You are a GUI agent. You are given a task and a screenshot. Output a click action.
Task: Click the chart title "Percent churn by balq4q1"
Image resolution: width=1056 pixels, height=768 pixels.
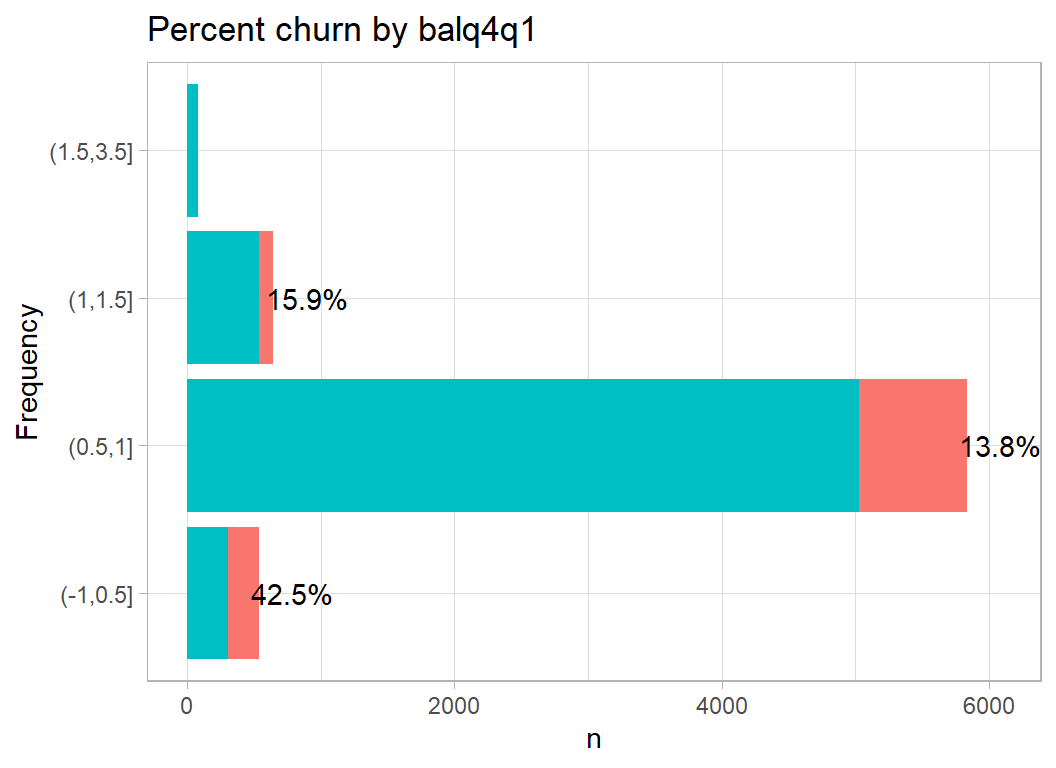343,30
